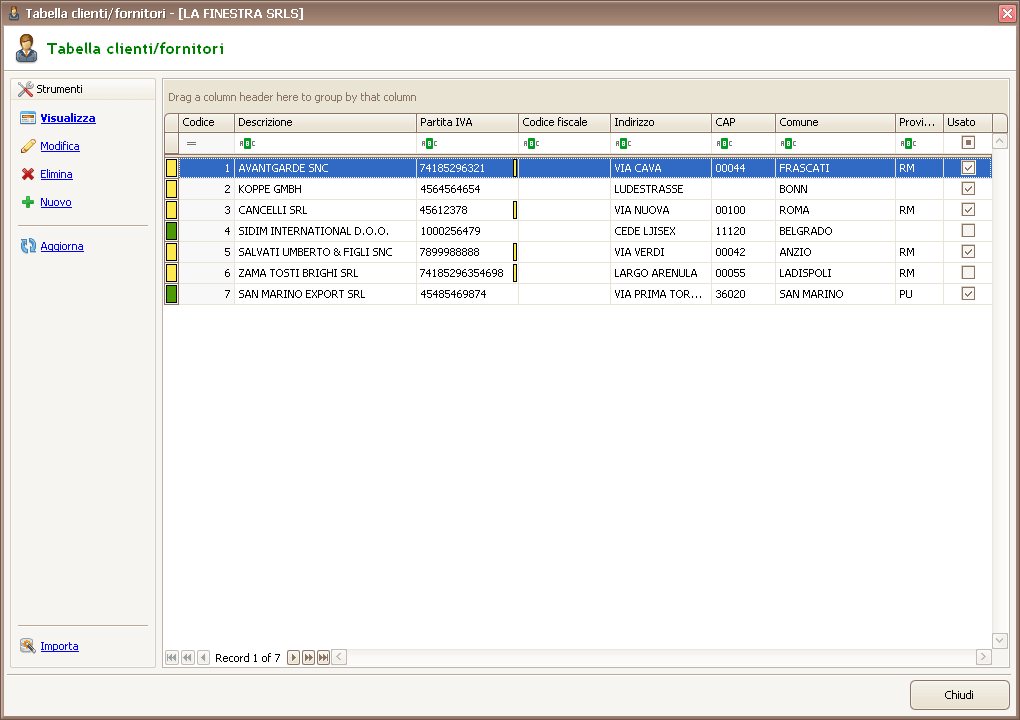
Task: Open Descrizione filter condition selector
Action: point(247,143)
